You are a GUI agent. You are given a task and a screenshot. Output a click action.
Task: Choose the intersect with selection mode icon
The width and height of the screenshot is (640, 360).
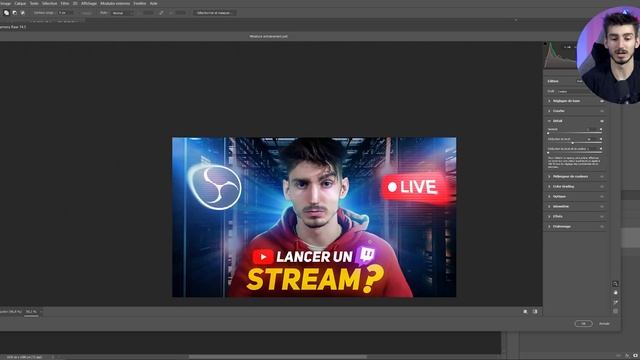[x=23, y=13]
